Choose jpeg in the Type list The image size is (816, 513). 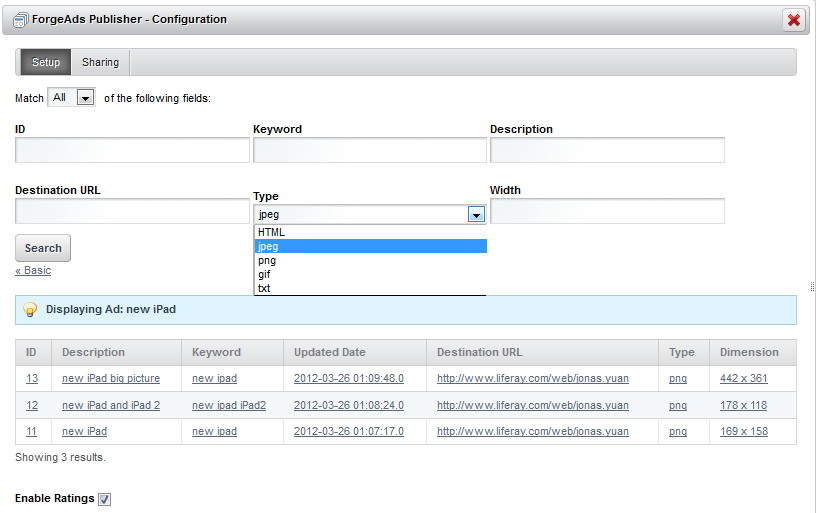tap(371, 246)
